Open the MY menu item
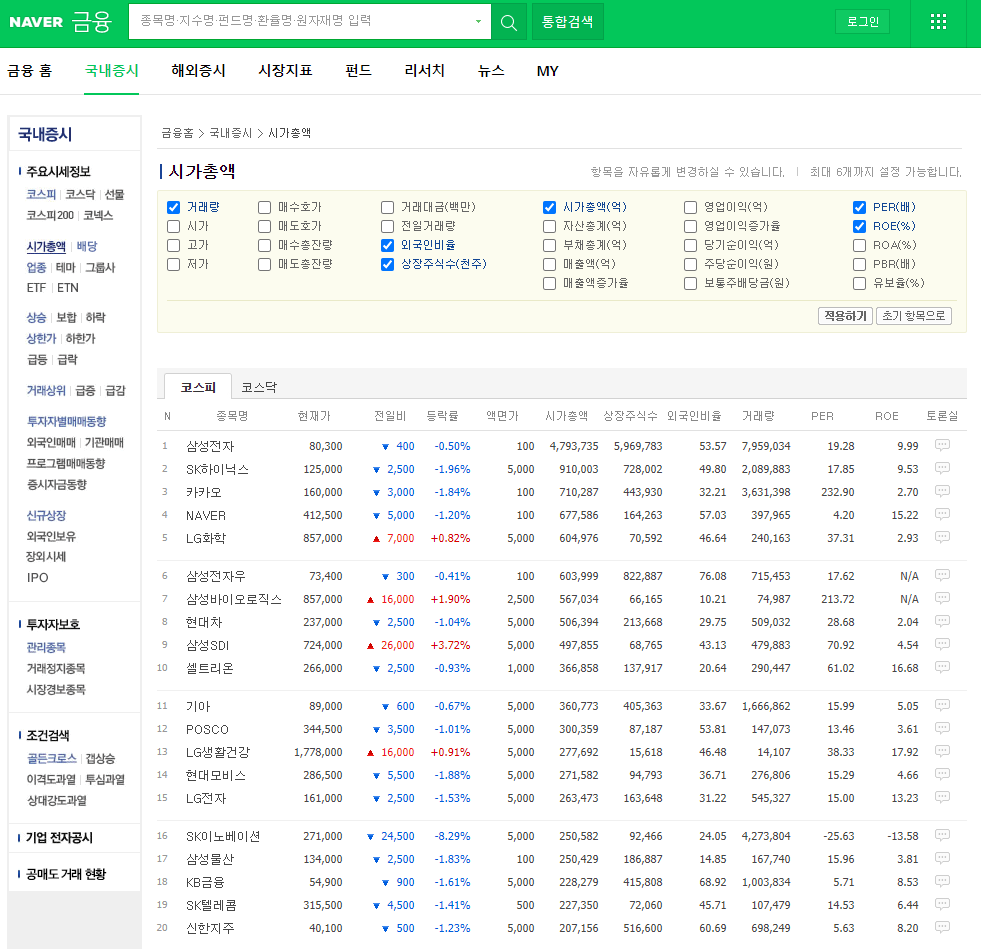This screenshot has width=981, height=949. tap(547, 71)
